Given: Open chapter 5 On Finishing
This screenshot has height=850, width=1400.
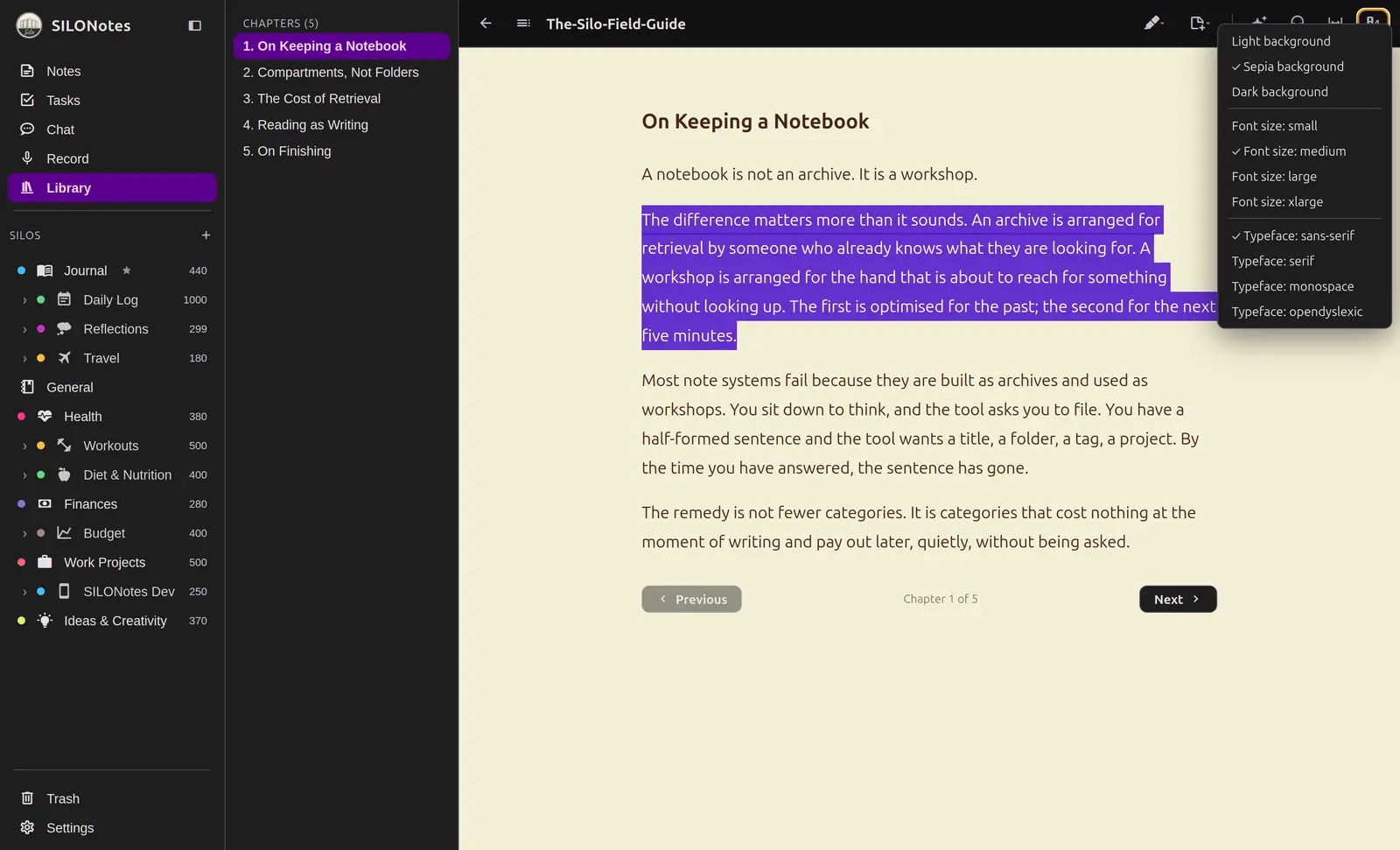Looking at the screenshot, I should [x=341, y=151].
